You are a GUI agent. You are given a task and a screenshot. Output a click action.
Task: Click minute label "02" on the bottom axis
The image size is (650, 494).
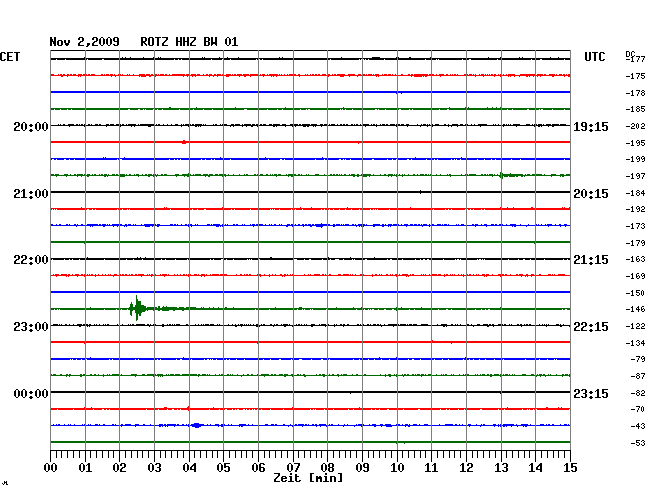119,467
